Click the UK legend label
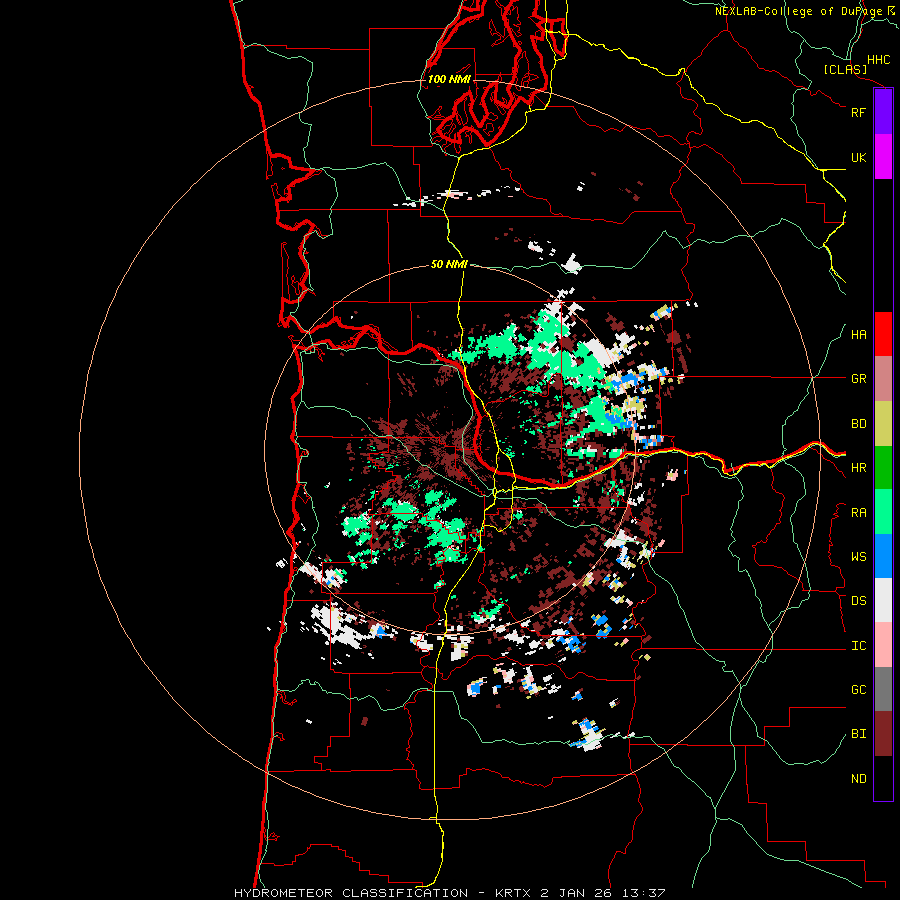The width and height of the screenshot is (900, 900). pos(858,157)
